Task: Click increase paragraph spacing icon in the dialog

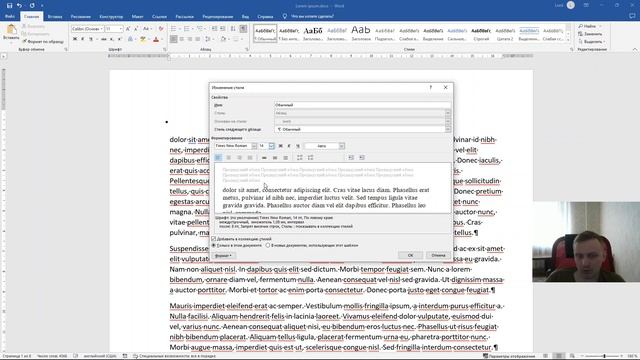Action: pyautogui.click(x=300, y=158)
